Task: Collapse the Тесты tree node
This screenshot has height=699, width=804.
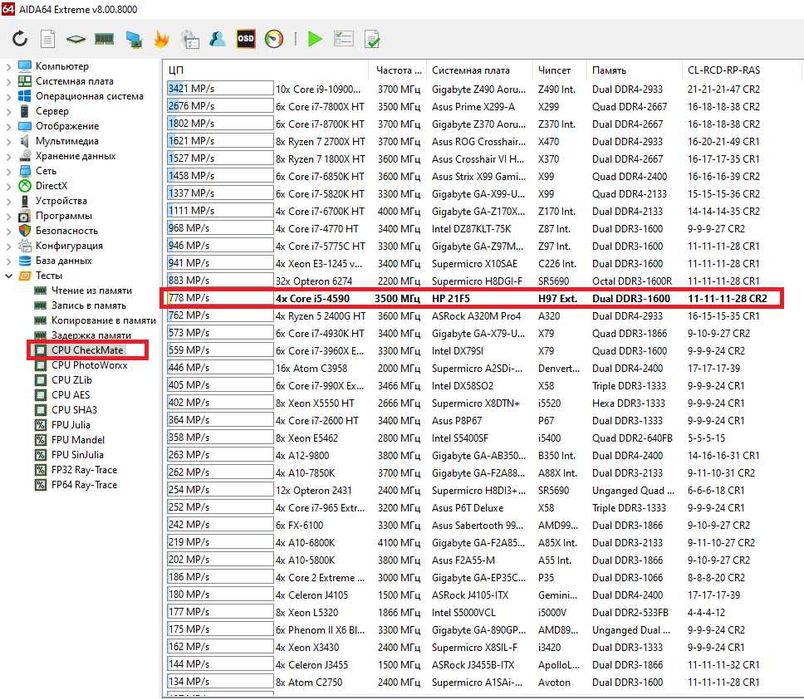Action: [x=8, y=276]
